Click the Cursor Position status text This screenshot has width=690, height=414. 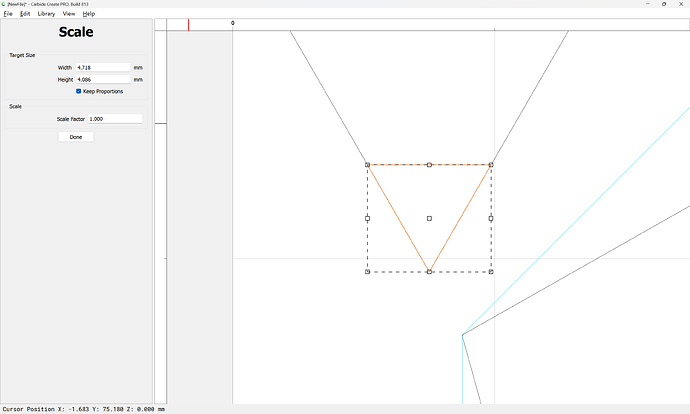(x=84, y=409)
